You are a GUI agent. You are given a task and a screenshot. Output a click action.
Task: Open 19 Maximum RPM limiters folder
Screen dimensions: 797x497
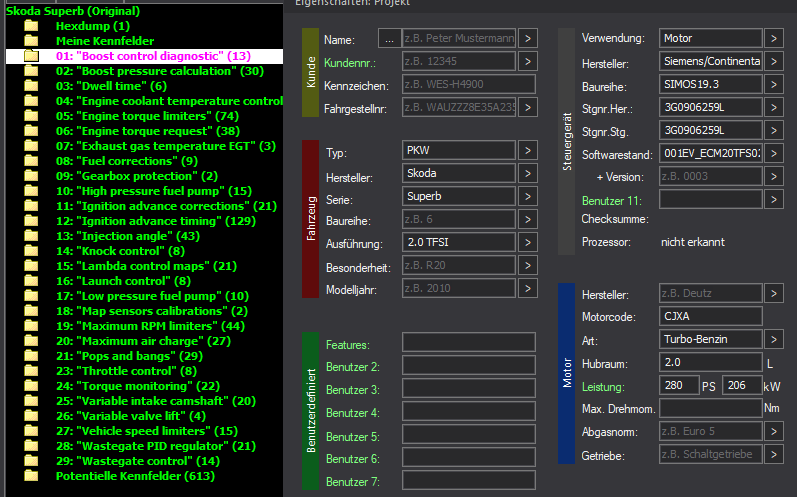point(150,326)
